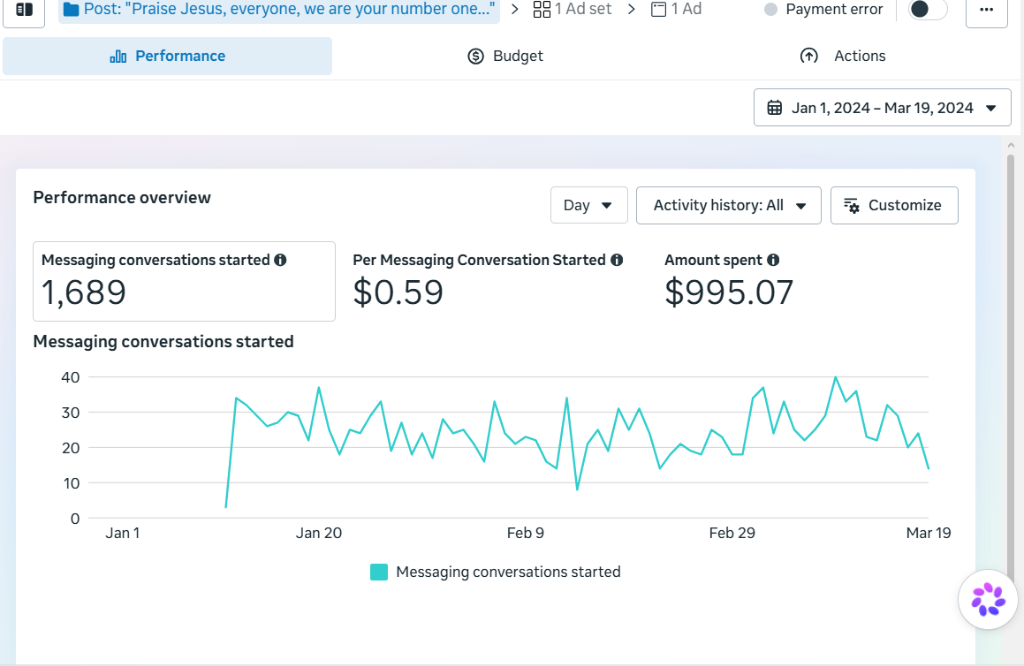Click the breadcrumb chevron before 1 Ad
The width and height of the screenshot is (1024, 666).
(x=631, y=9)
